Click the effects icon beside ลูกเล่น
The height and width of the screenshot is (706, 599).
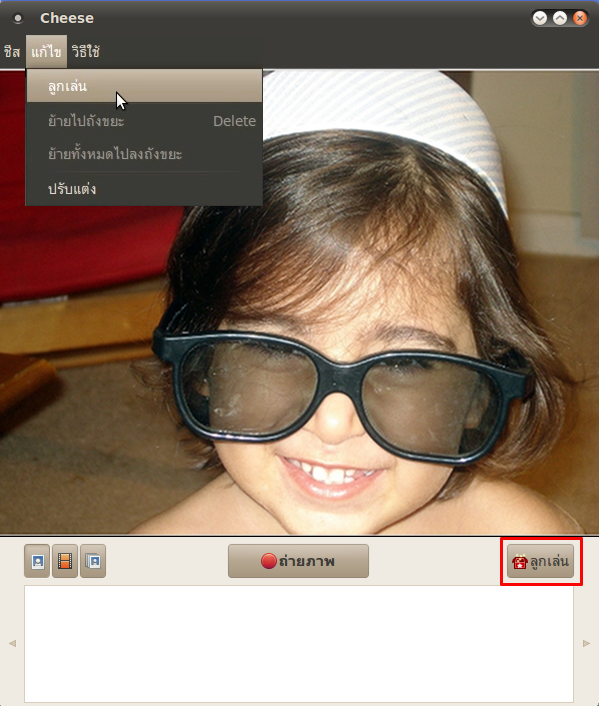(x=519, y=562)
